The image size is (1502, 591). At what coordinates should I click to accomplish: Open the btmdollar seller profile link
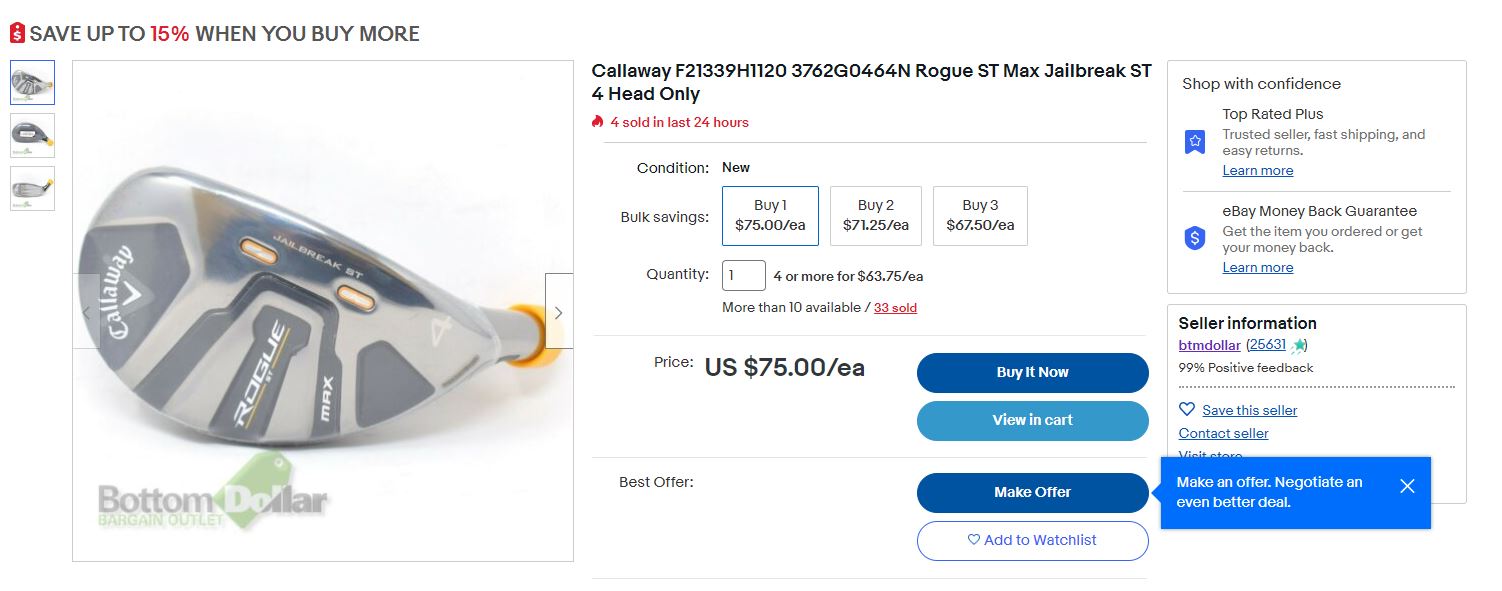[x=1209, y=345]
